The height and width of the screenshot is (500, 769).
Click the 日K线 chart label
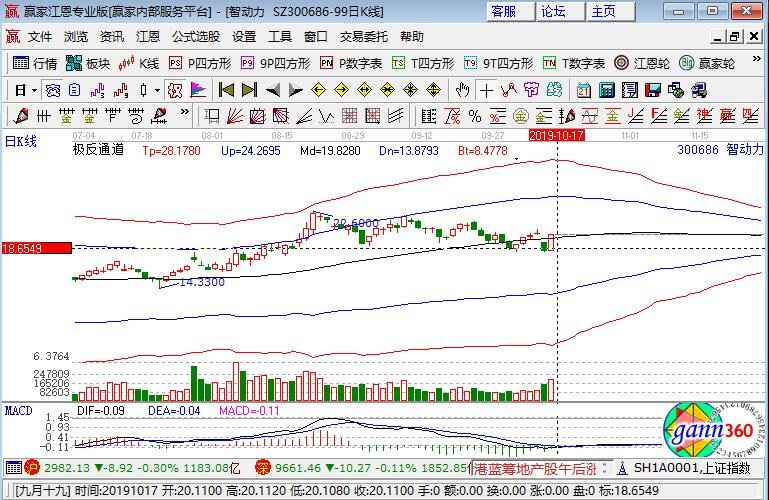pyautogui.click(x=21, y=142)
